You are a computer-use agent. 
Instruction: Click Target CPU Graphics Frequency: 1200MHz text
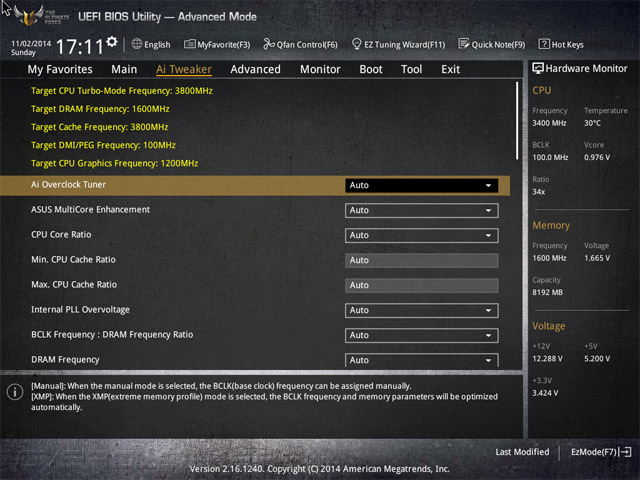point(115,163)
